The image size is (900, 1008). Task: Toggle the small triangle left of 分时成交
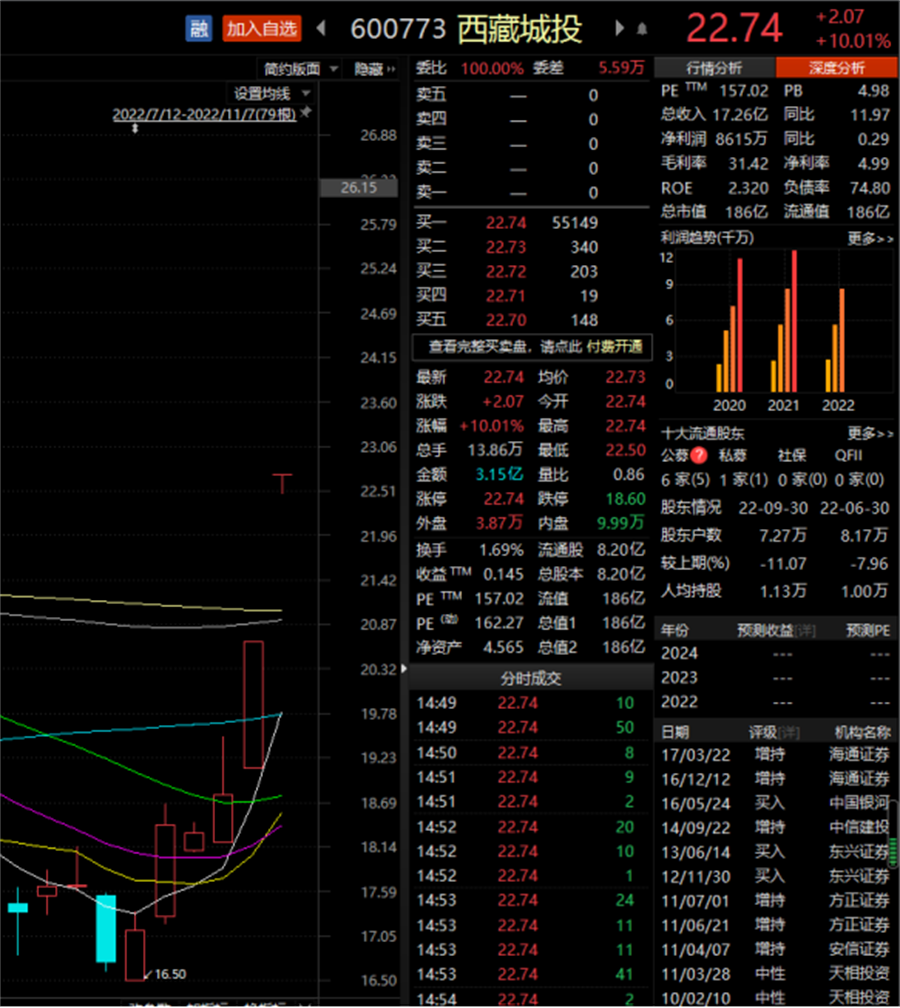[x=404, y=669]
